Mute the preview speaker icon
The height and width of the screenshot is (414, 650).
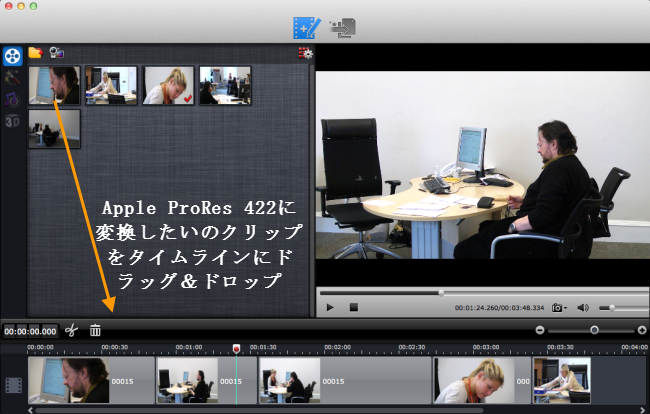583,307
